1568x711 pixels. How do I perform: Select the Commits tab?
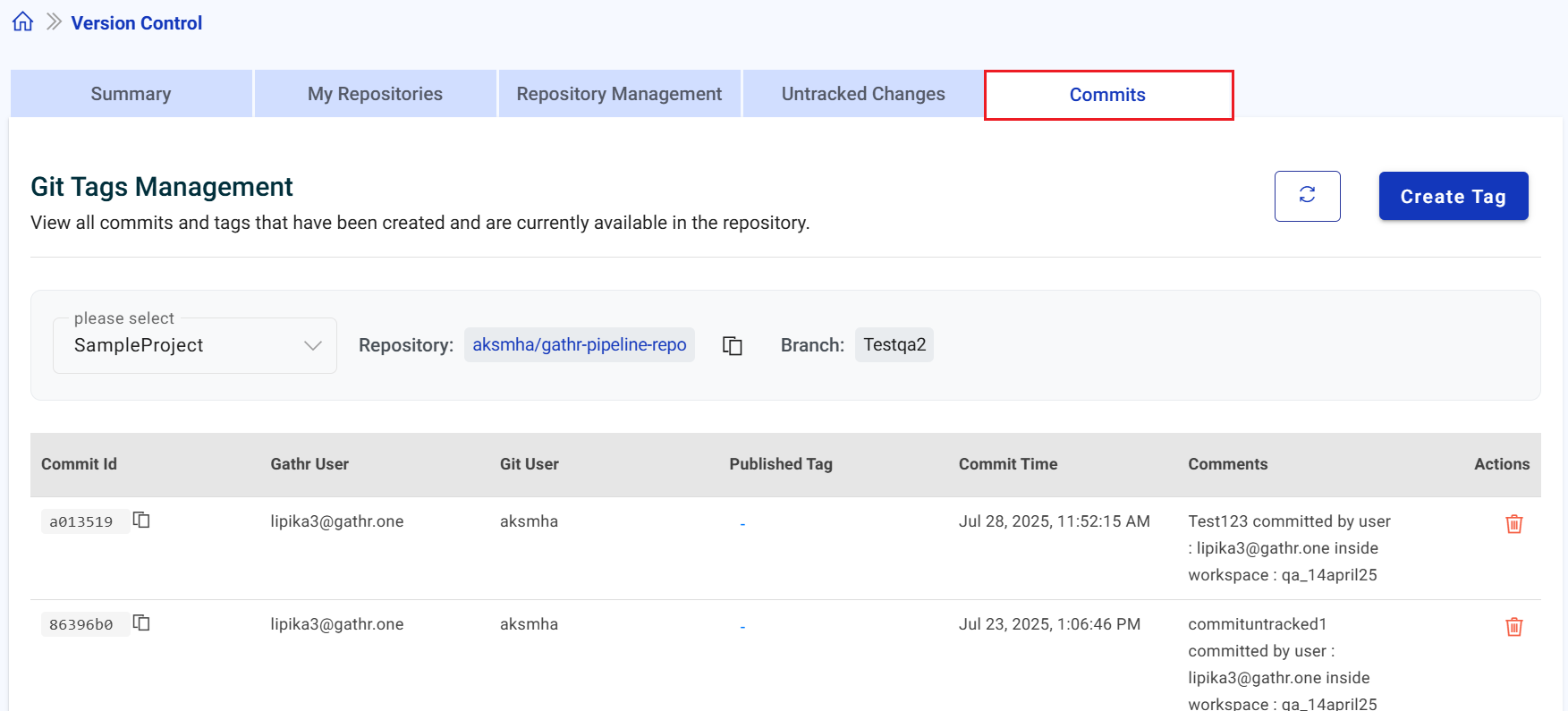tap(1107, 95)
